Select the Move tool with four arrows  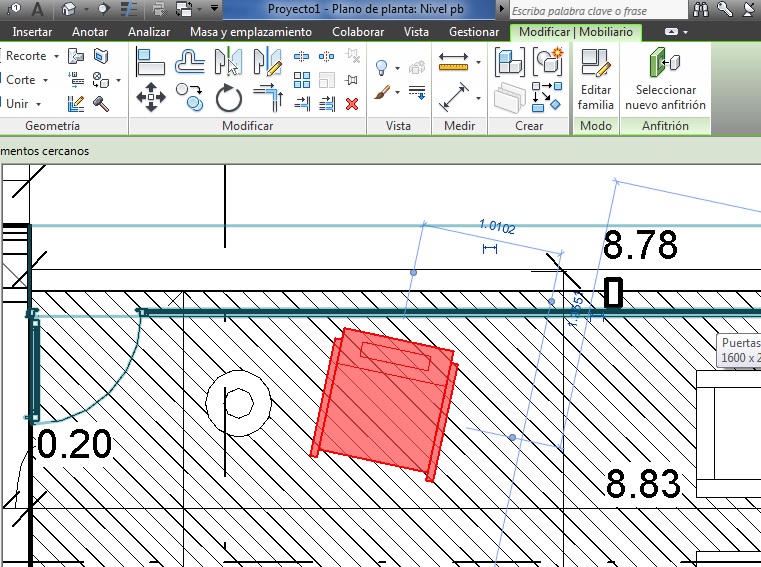point(150,97)
